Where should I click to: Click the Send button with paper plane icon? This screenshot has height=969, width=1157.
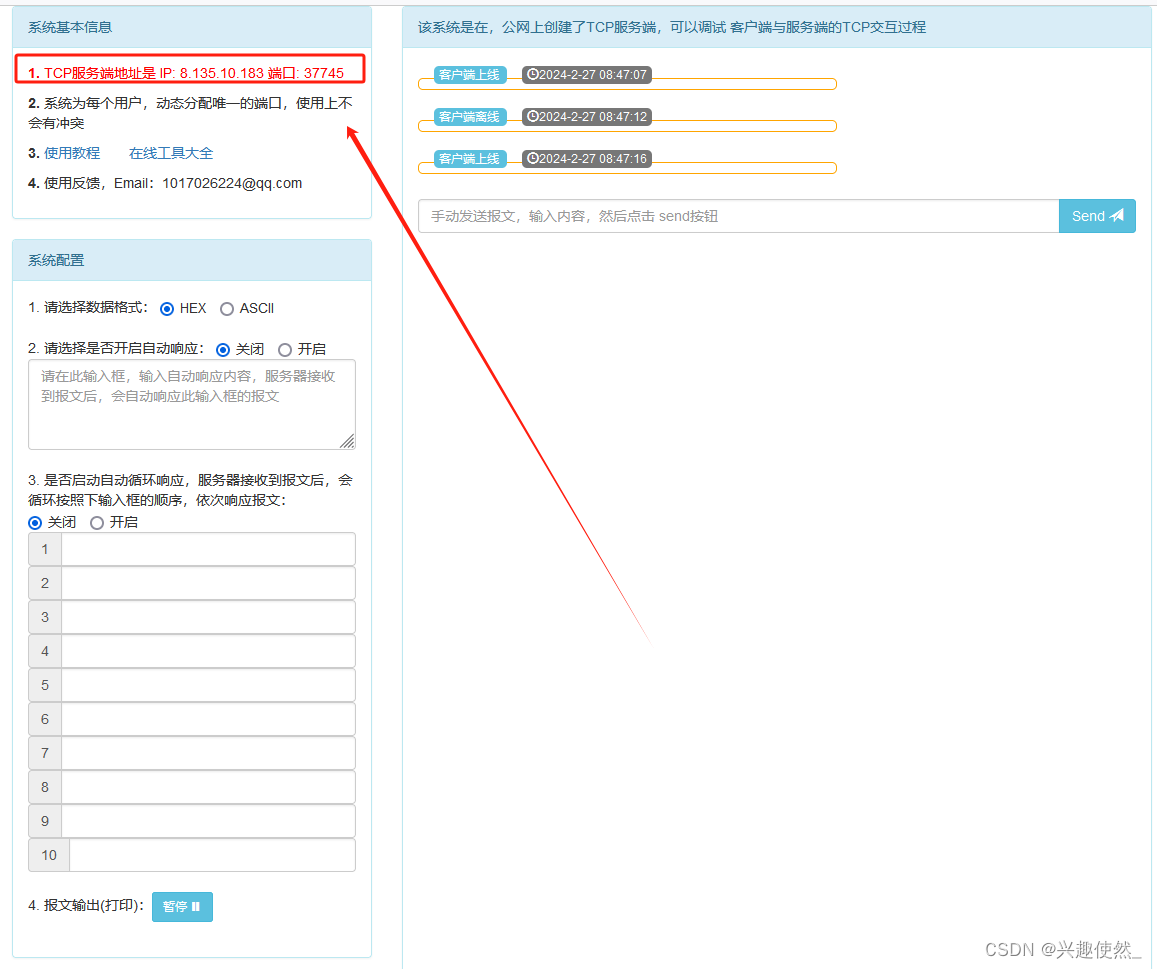coord(1096,216)
